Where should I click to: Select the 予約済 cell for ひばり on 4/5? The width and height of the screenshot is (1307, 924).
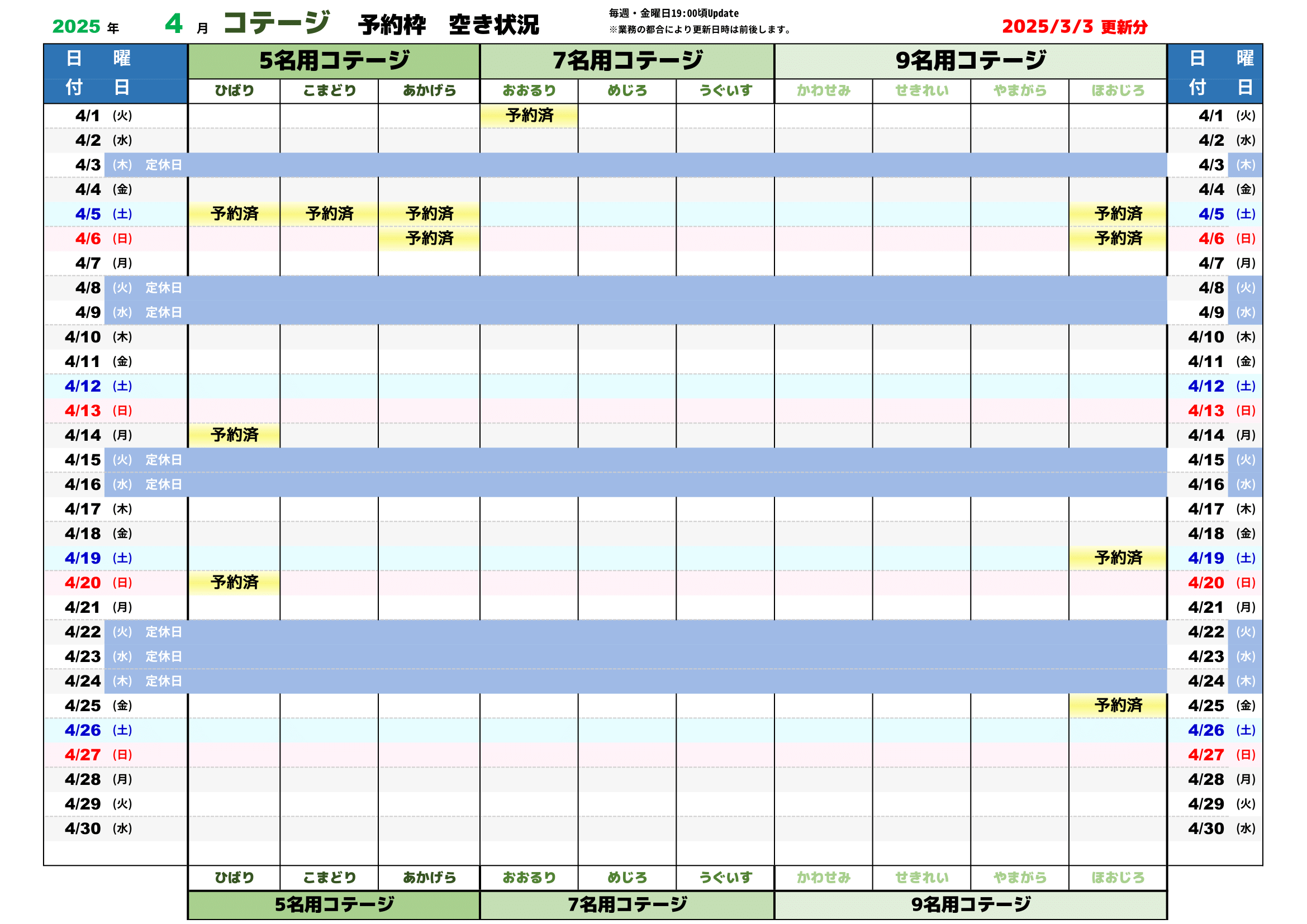pos(234,214)
